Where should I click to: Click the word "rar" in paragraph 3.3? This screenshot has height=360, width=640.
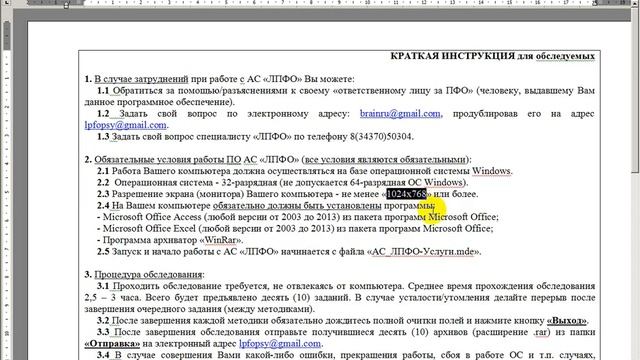click(541, 332)
